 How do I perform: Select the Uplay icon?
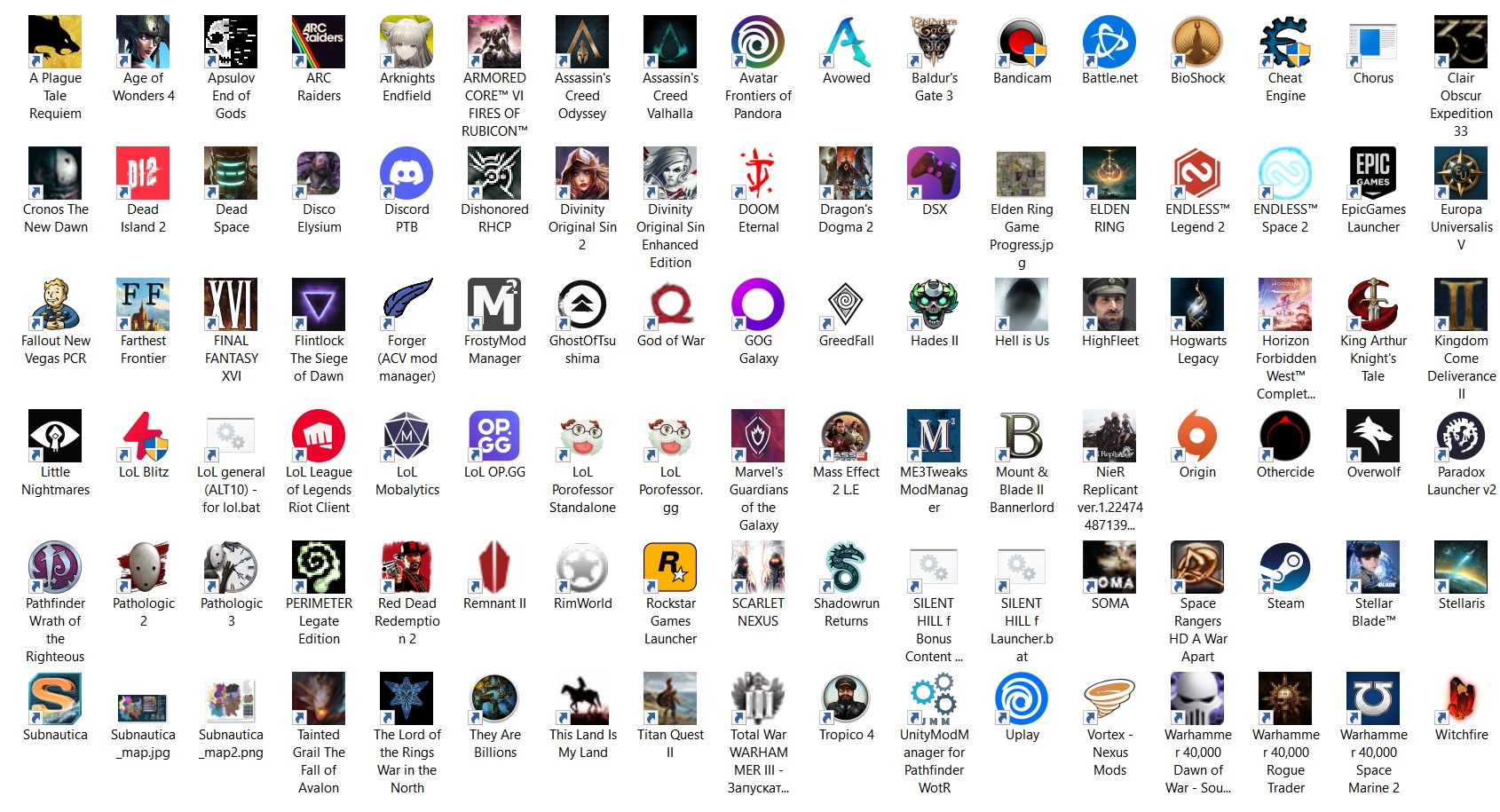(x=1022, y=698)
